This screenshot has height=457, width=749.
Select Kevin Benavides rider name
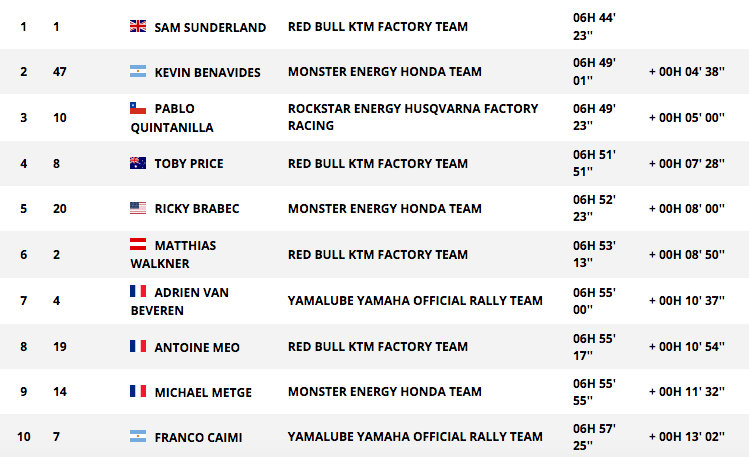[207, 73]
